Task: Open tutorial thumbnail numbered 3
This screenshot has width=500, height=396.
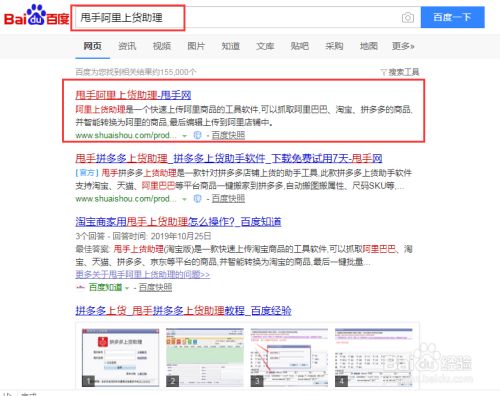Action: [289, 358]
